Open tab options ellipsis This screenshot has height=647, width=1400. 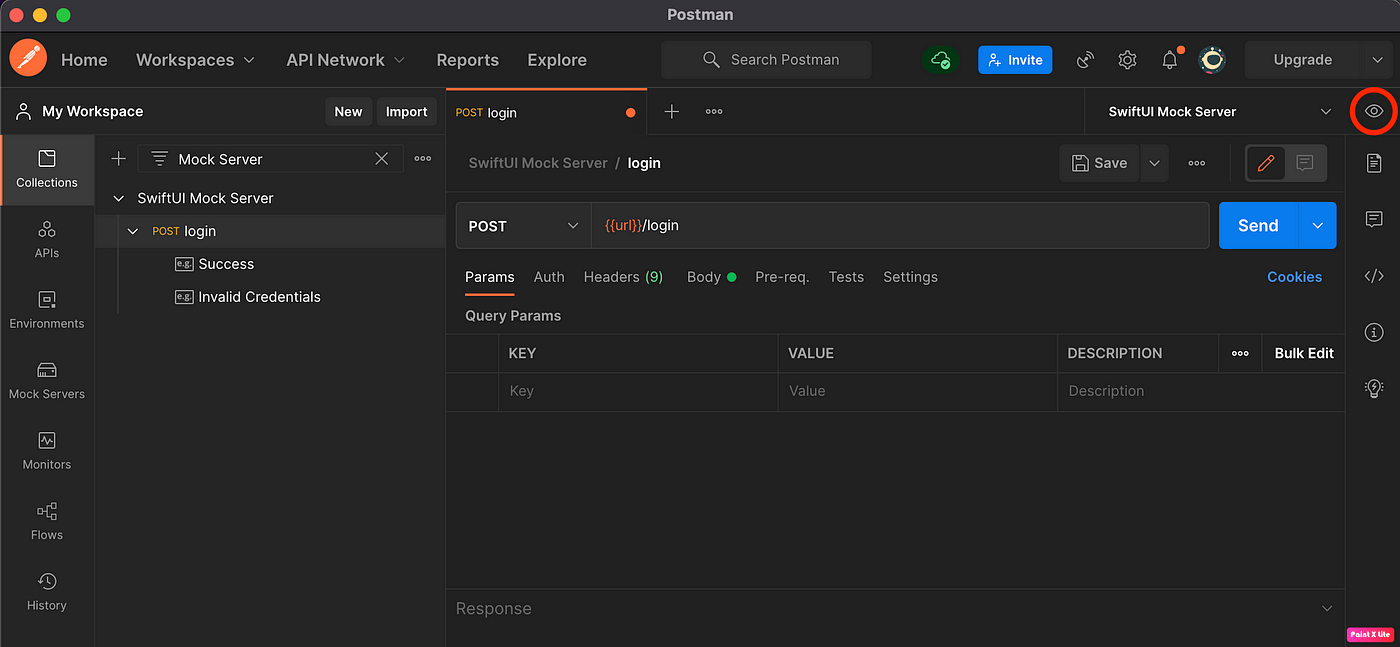click(x=714, y=112)
